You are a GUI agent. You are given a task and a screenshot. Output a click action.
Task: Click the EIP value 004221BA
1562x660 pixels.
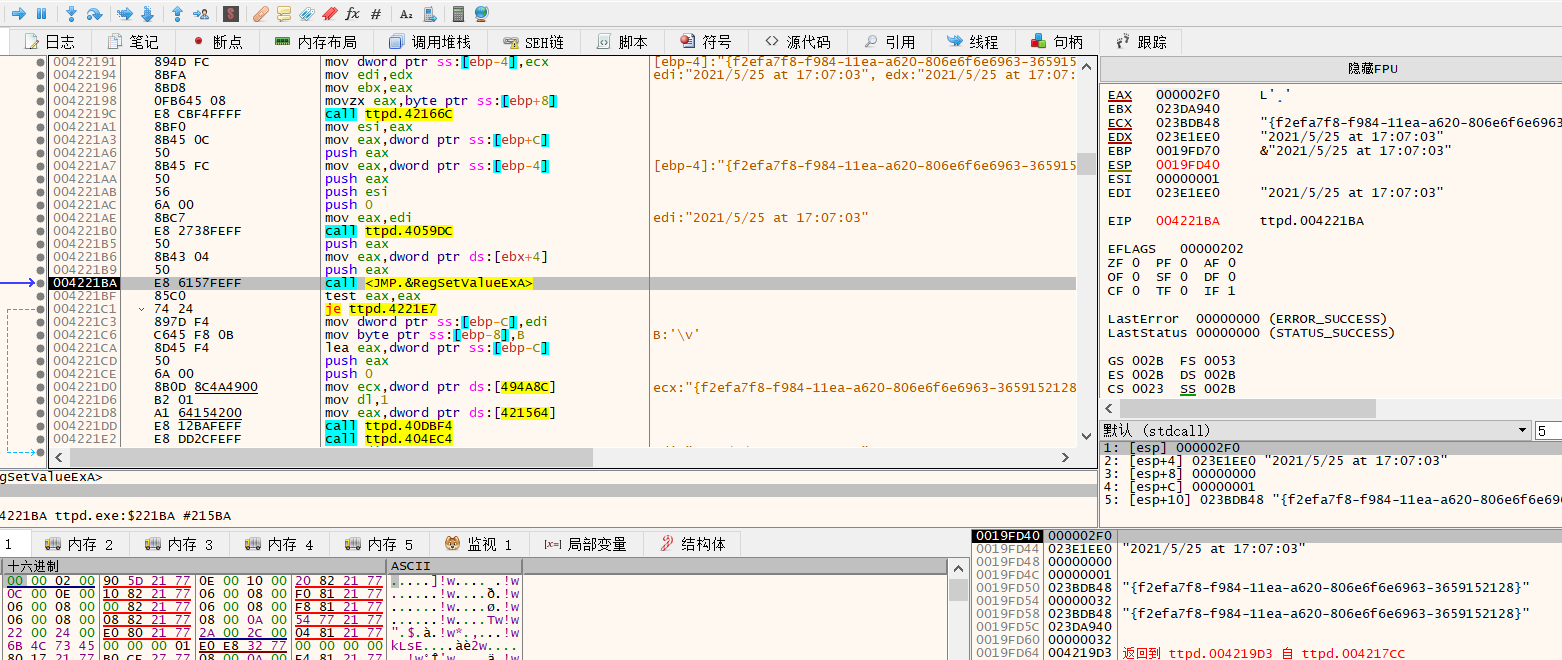click(1188, 221)
